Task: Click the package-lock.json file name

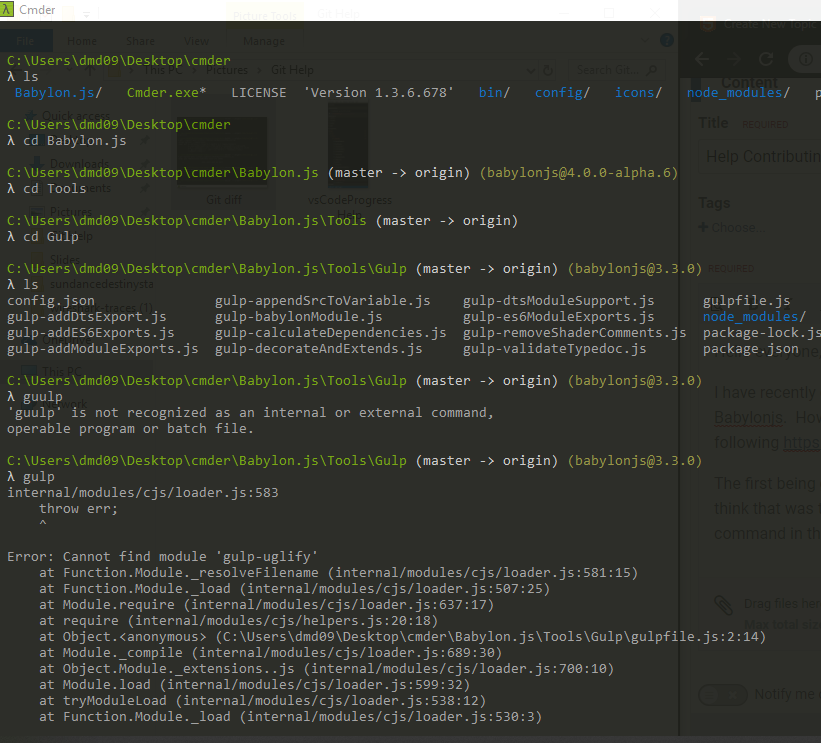Action: 762,332
